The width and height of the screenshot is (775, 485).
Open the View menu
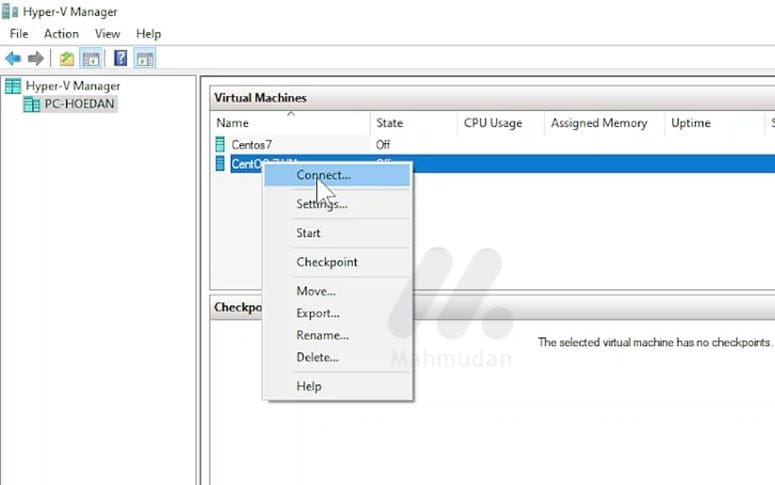pos(107,34)
